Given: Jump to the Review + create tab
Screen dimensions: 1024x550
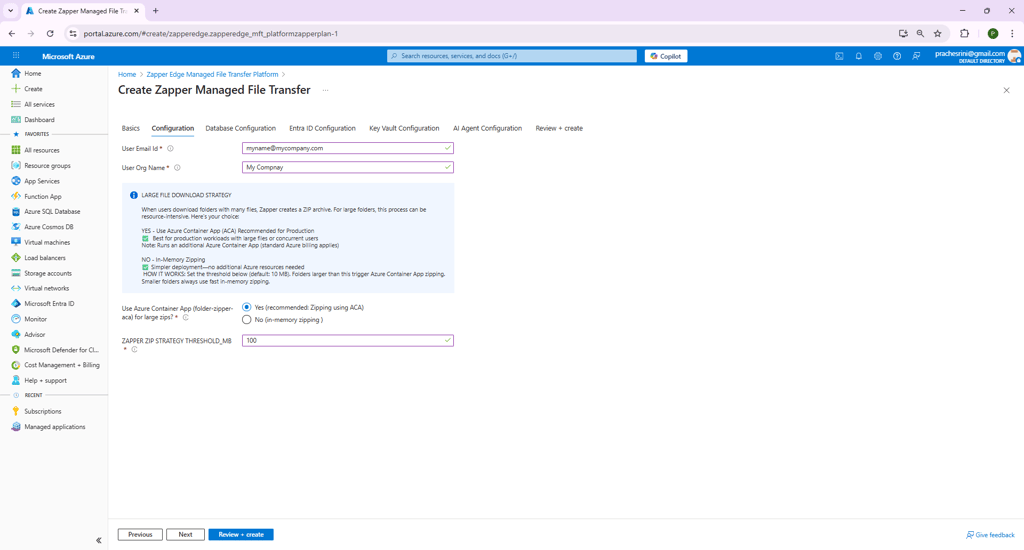Looking at the screenshot, I should [x=559, y=128].
